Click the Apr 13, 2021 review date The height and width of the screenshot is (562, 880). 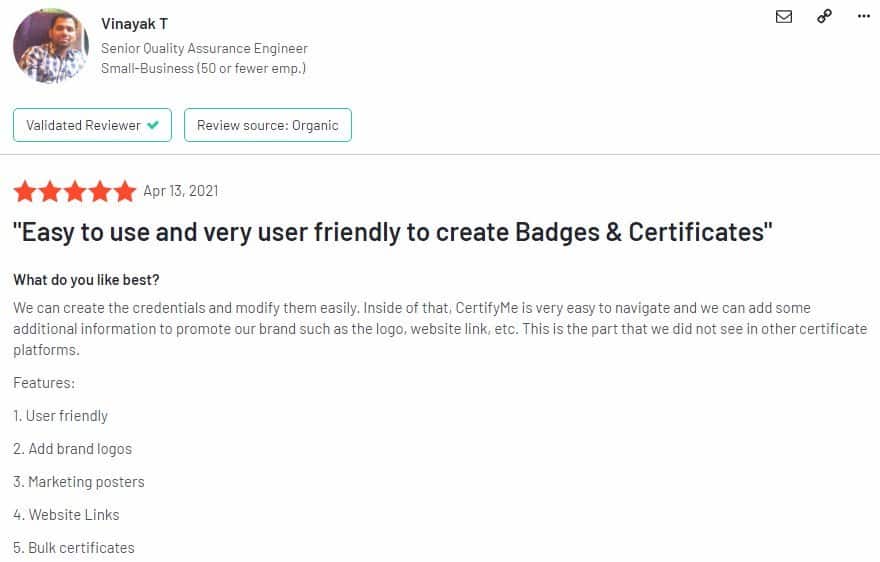[x=180, y=191]
